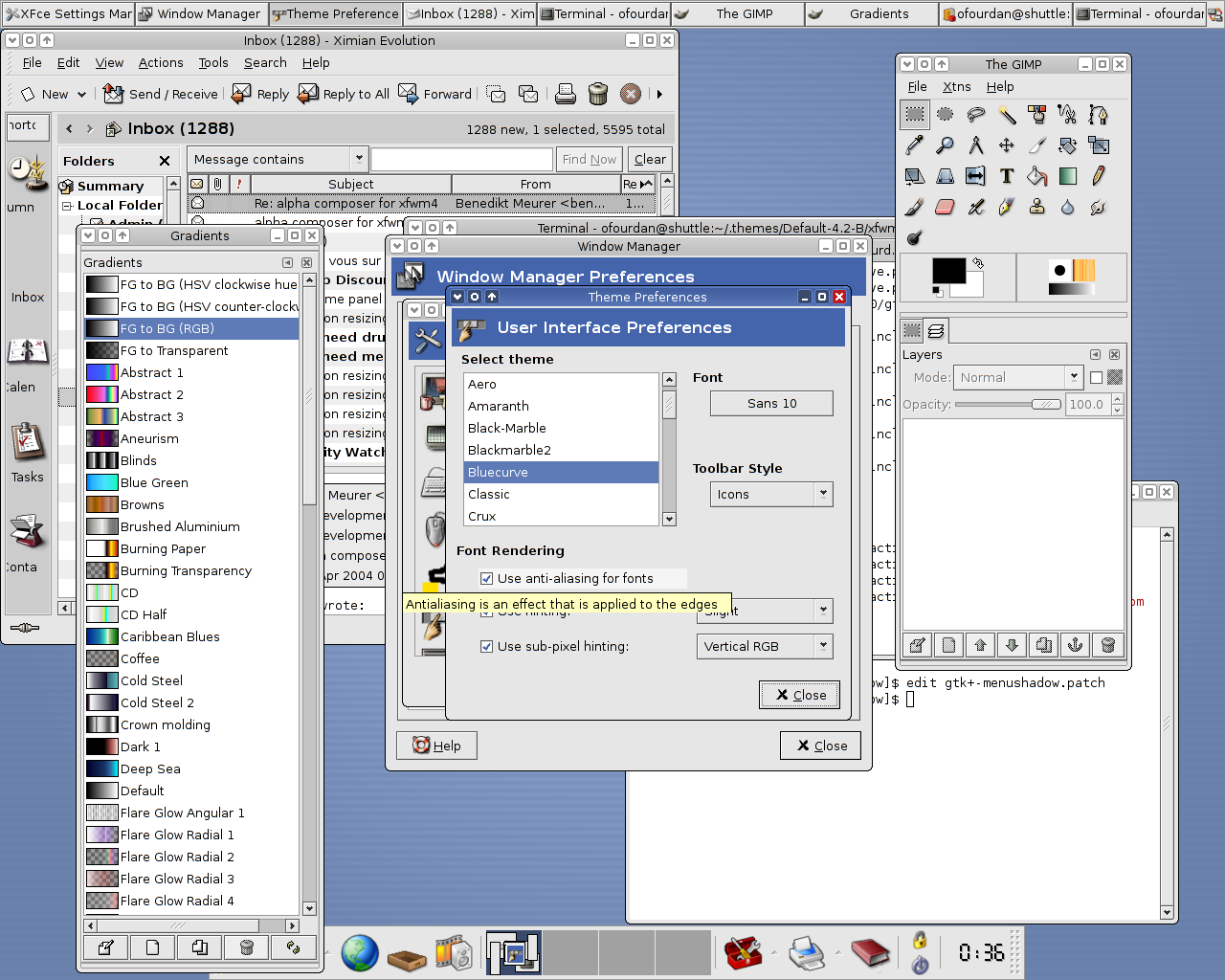Expand the Vertical RGB hinting dropdown
Screen dimensions: 1225x980
765,647
